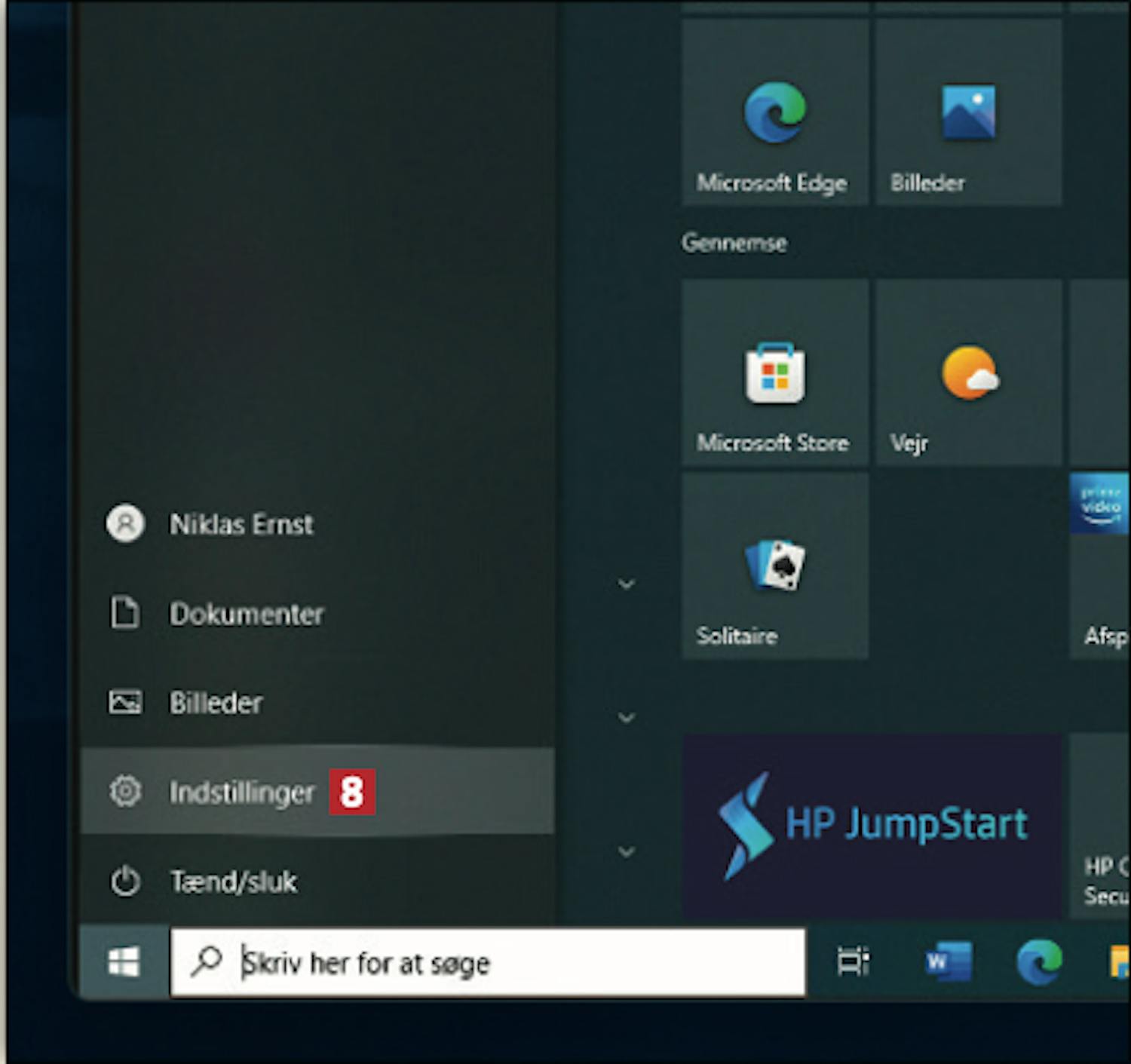Screen dimensions: 1131x1064
Task: Open the Dokumenter folder
Action: pyautogui.click(x=246, y=614)
